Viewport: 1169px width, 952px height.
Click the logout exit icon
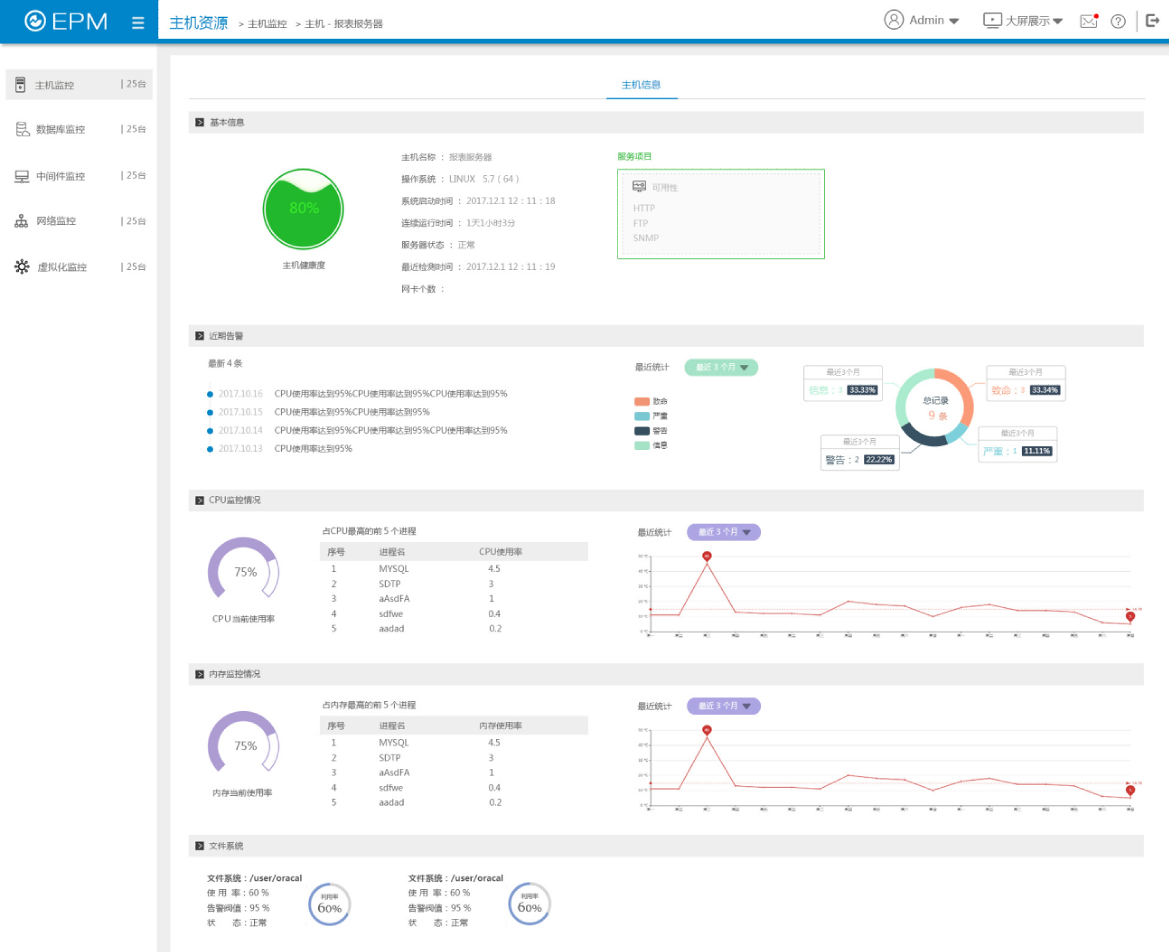[1153, 20]
